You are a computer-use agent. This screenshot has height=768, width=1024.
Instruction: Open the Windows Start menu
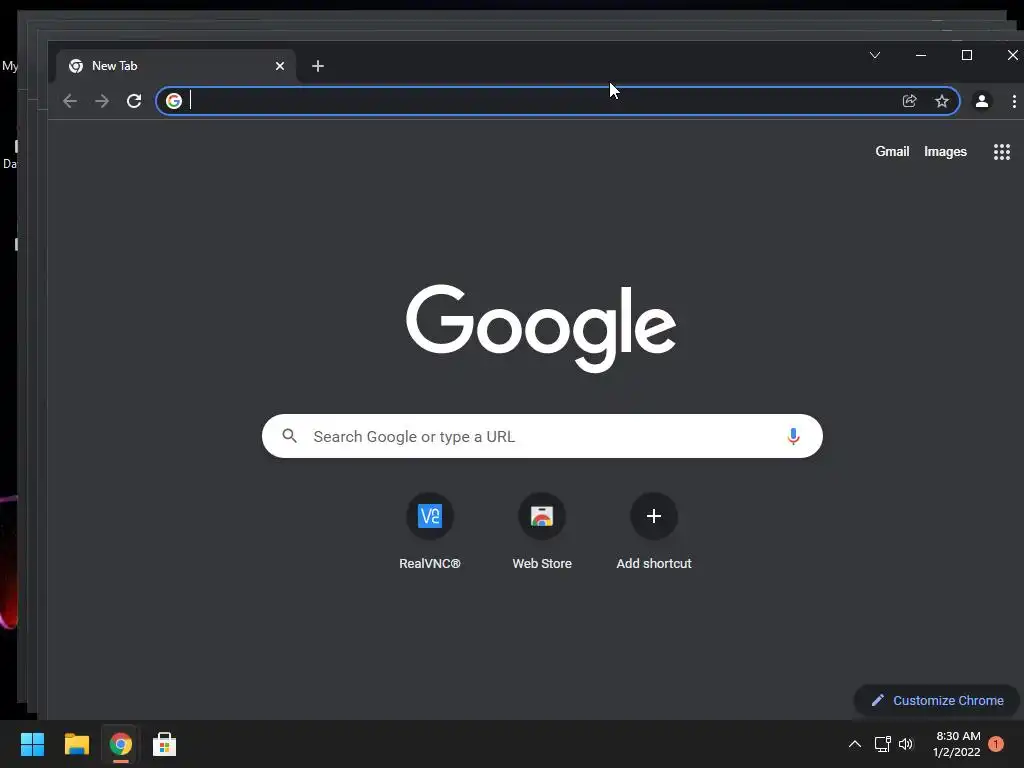click(32, 744)
